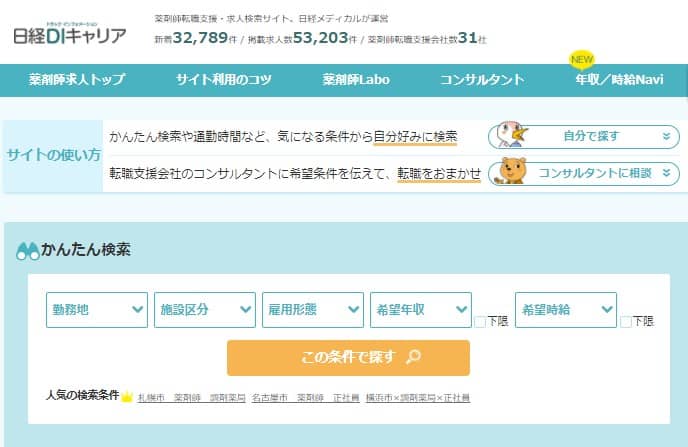Open the 希望年収 dropdown
Image resolution: width=688 pixels, height=447 pixels.
[421, 310]
